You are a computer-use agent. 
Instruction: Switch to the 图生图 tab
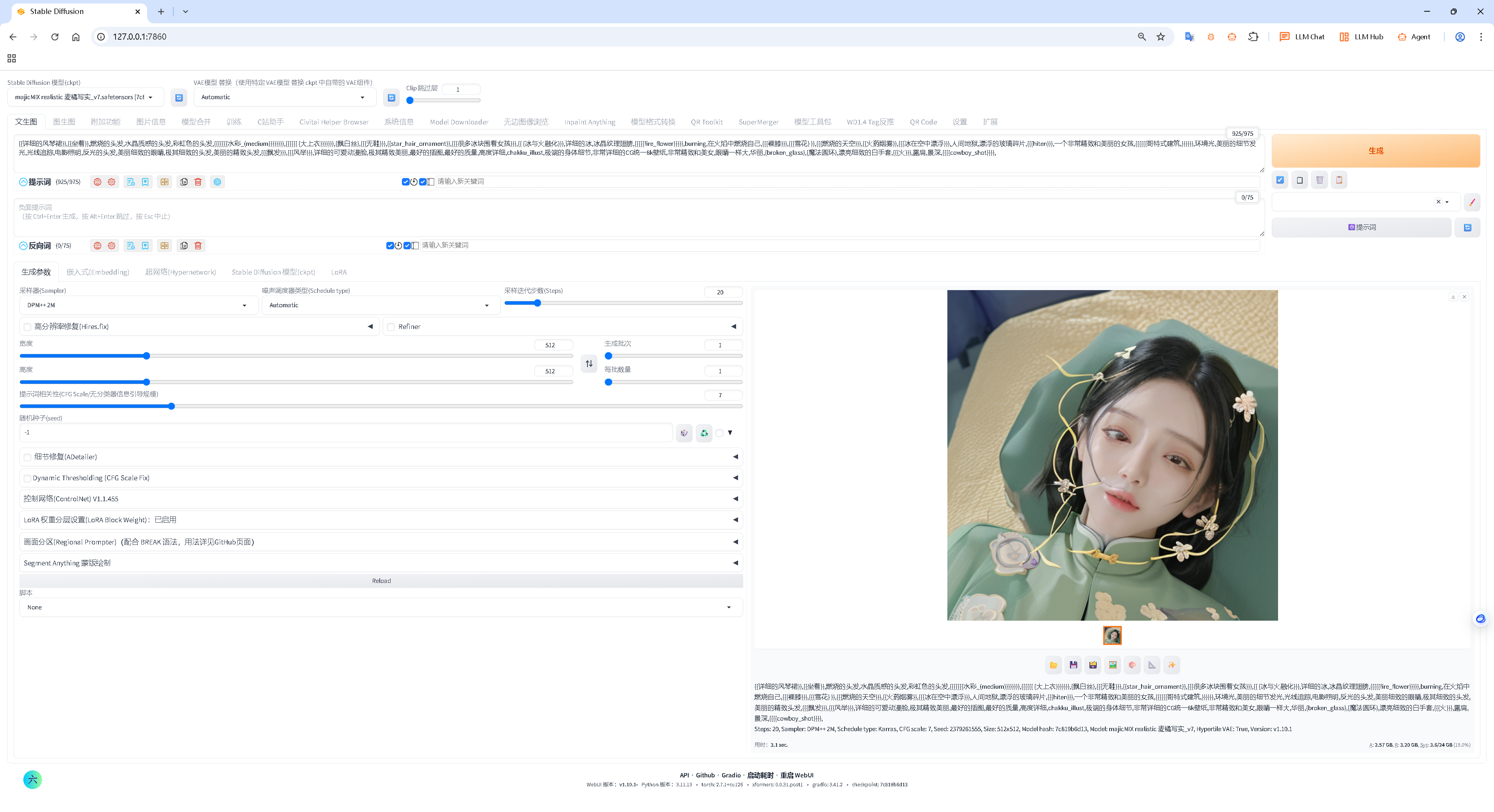pyautogui.click(x=64, y=122)
